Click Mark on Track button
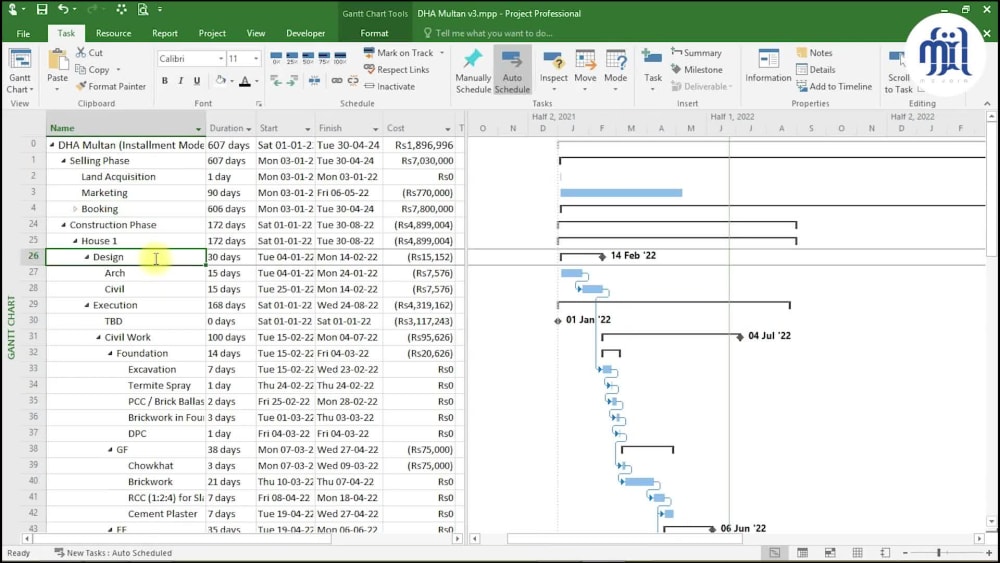This screenshot has height=563, width=1000. click(x=399, y=52)
